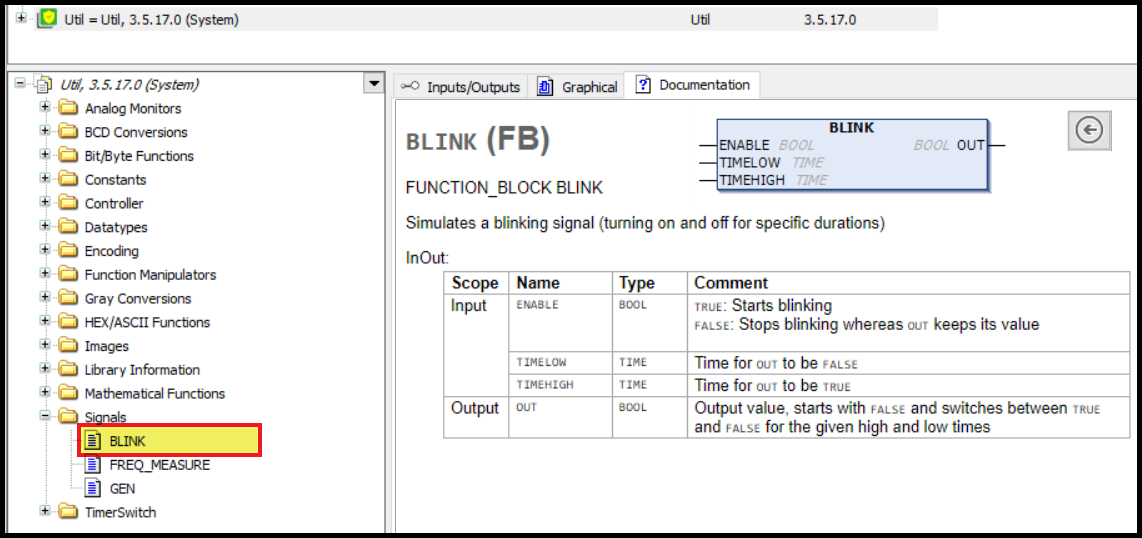Select the Controller folder label
This screenshot has width=1142, height=538.
click(x=114, y=203)
